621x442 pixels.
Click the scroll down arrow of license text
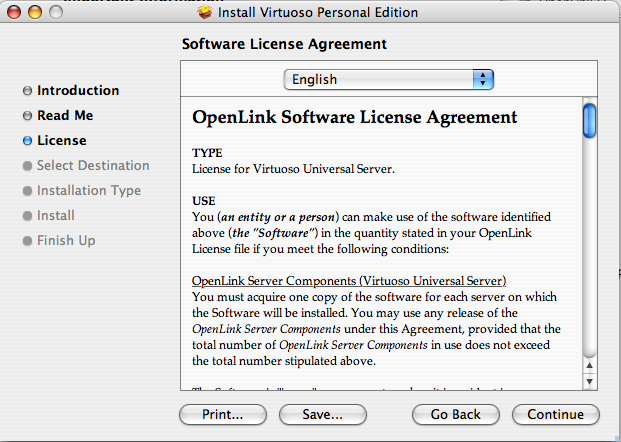589,381
